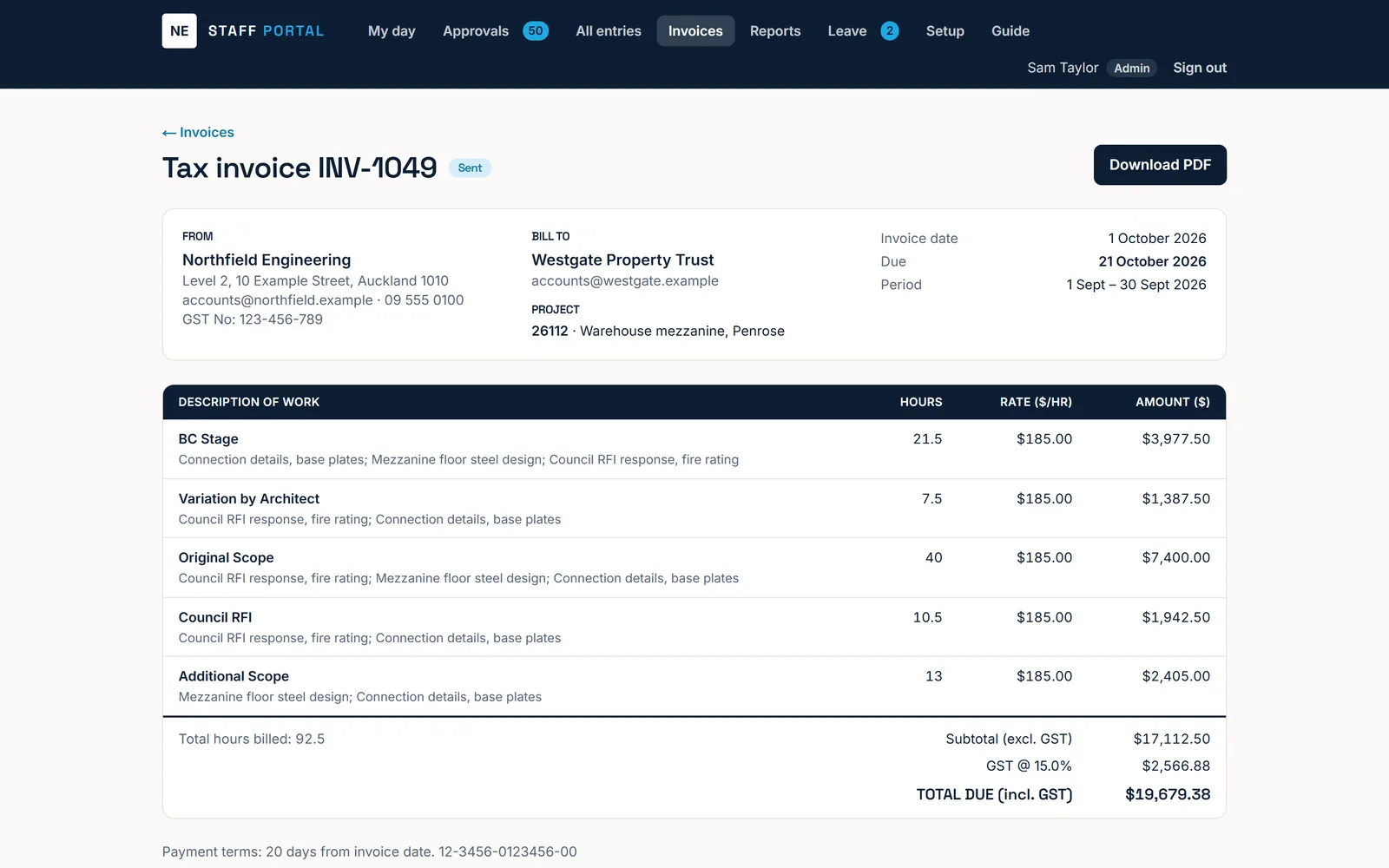The height and width of the screenshot is (868, 1389).
Task: Click the Leave badge showing 2
Action: tap(890, 31)
